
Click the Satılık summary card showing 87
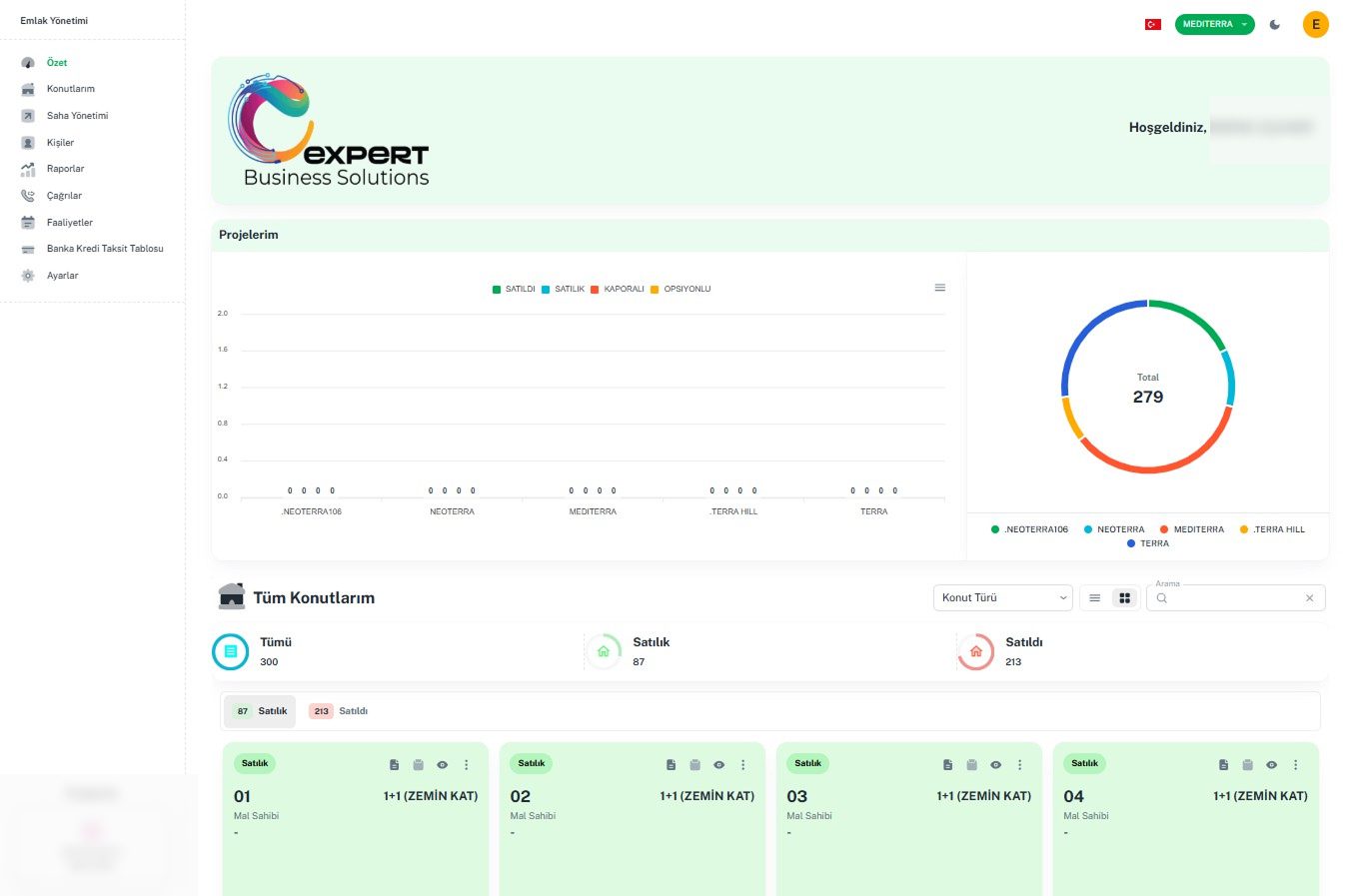pos(650,651)
